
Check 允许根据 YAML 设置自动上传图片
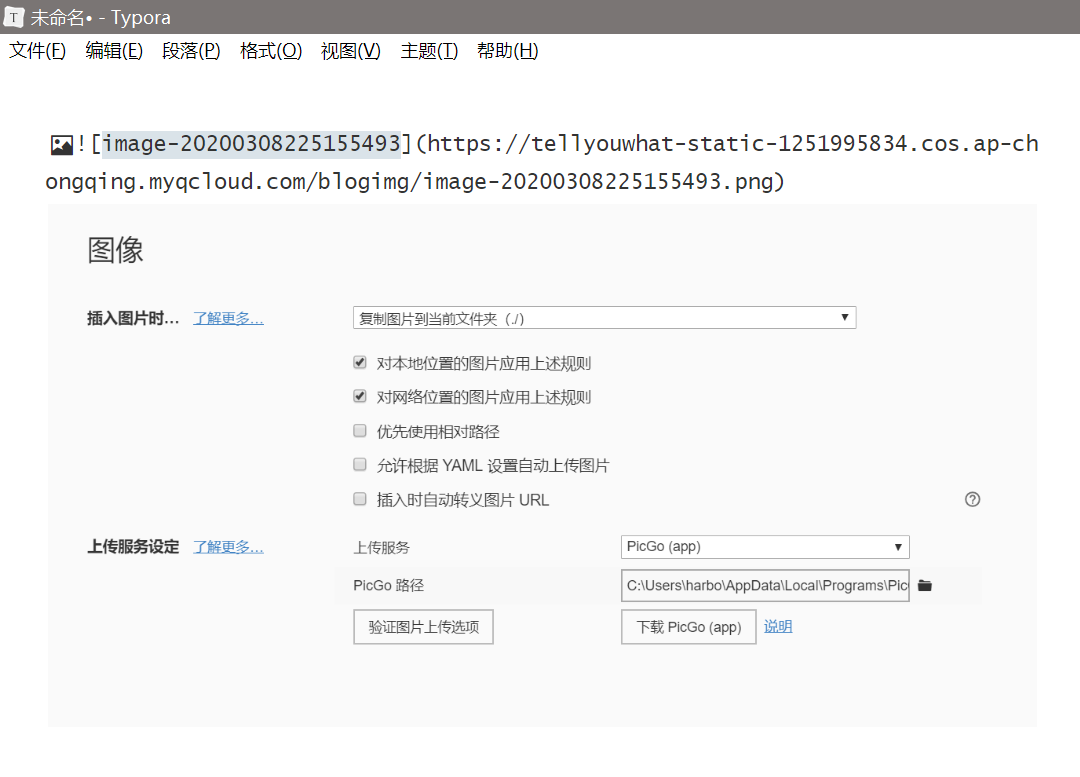tap(359, 464)
